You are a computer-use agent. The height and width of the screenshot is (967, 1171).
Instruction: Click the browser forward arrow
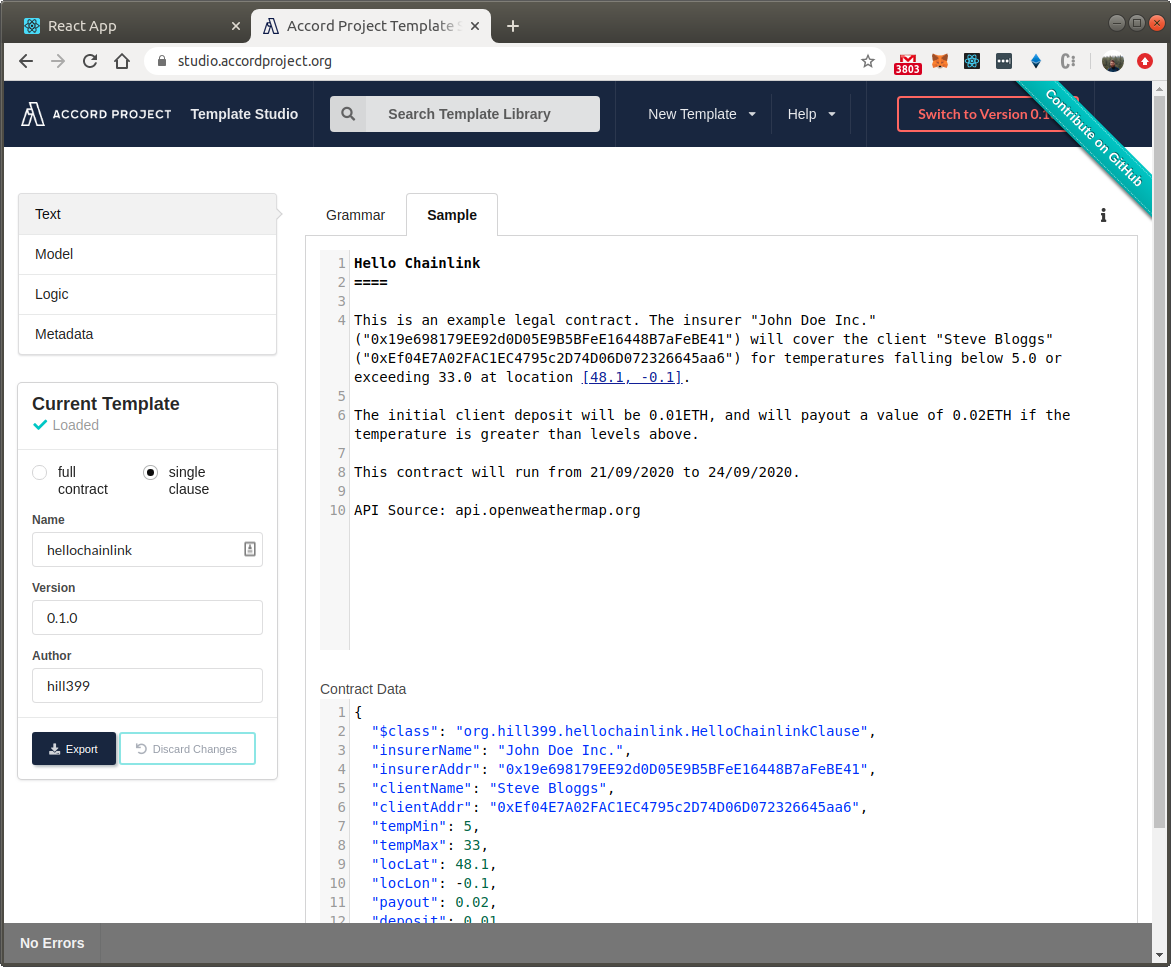click(x=58, y=61)
